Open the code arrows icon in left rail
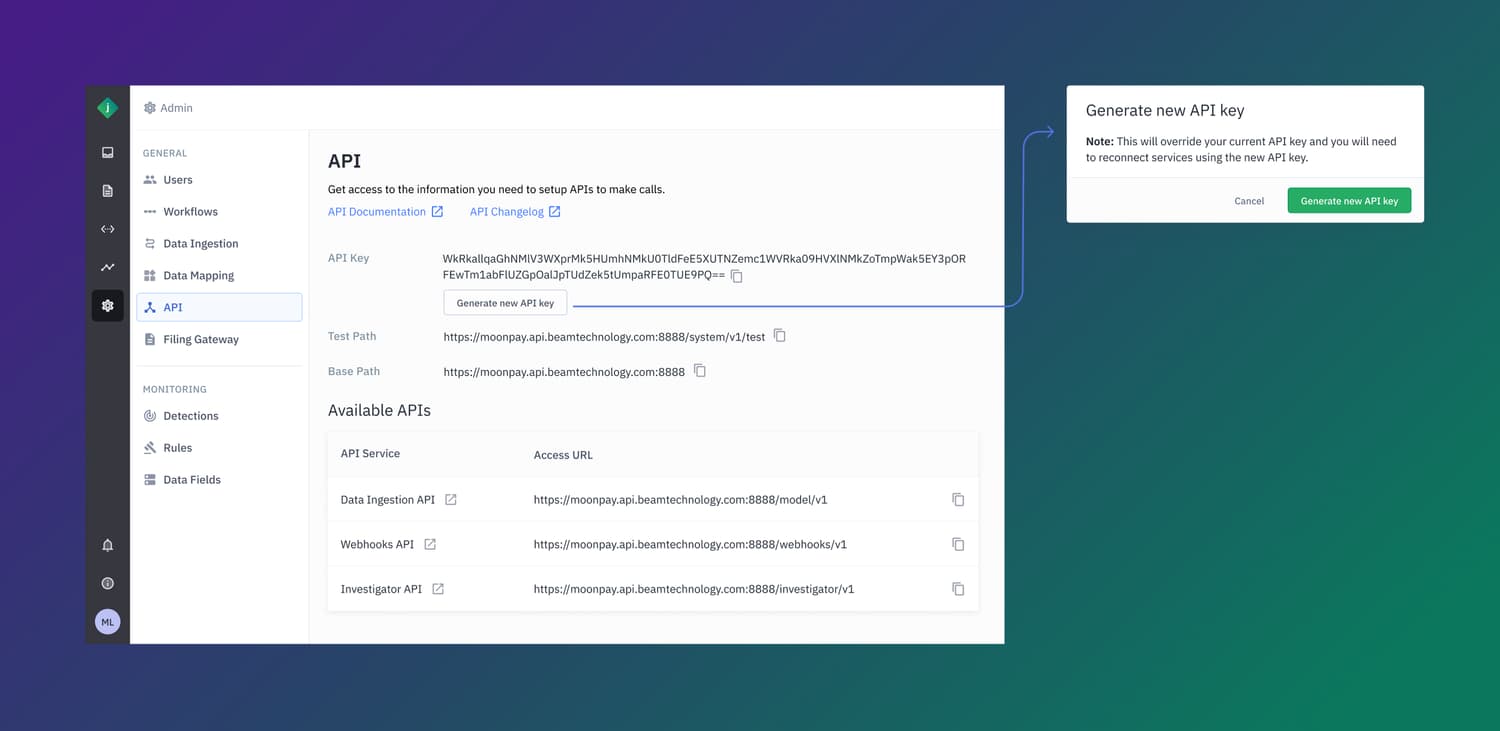 coord(108,229)
